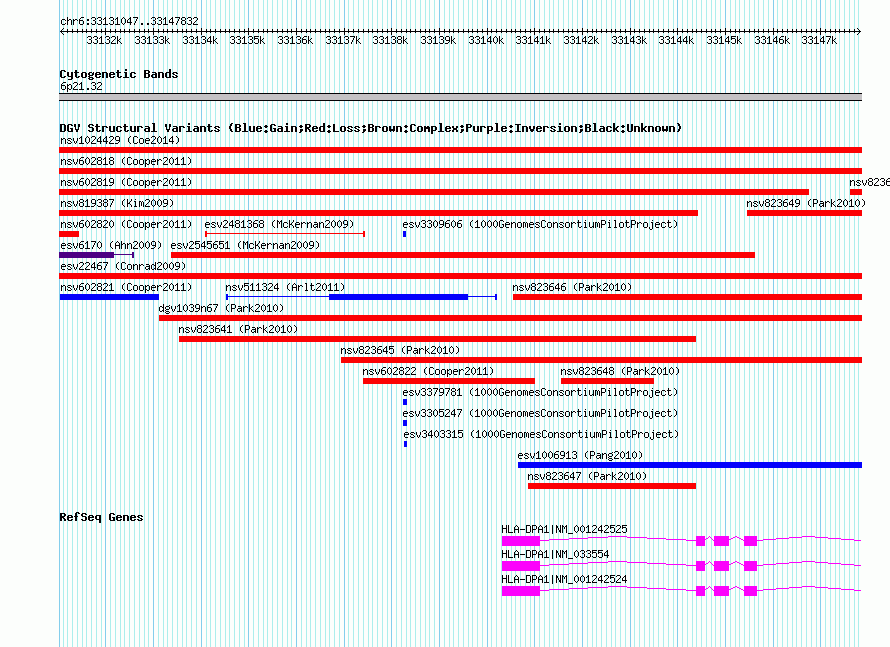Click the ruler's right end arrow
This screenshot has width=890, height=647.
click(859, 31)
